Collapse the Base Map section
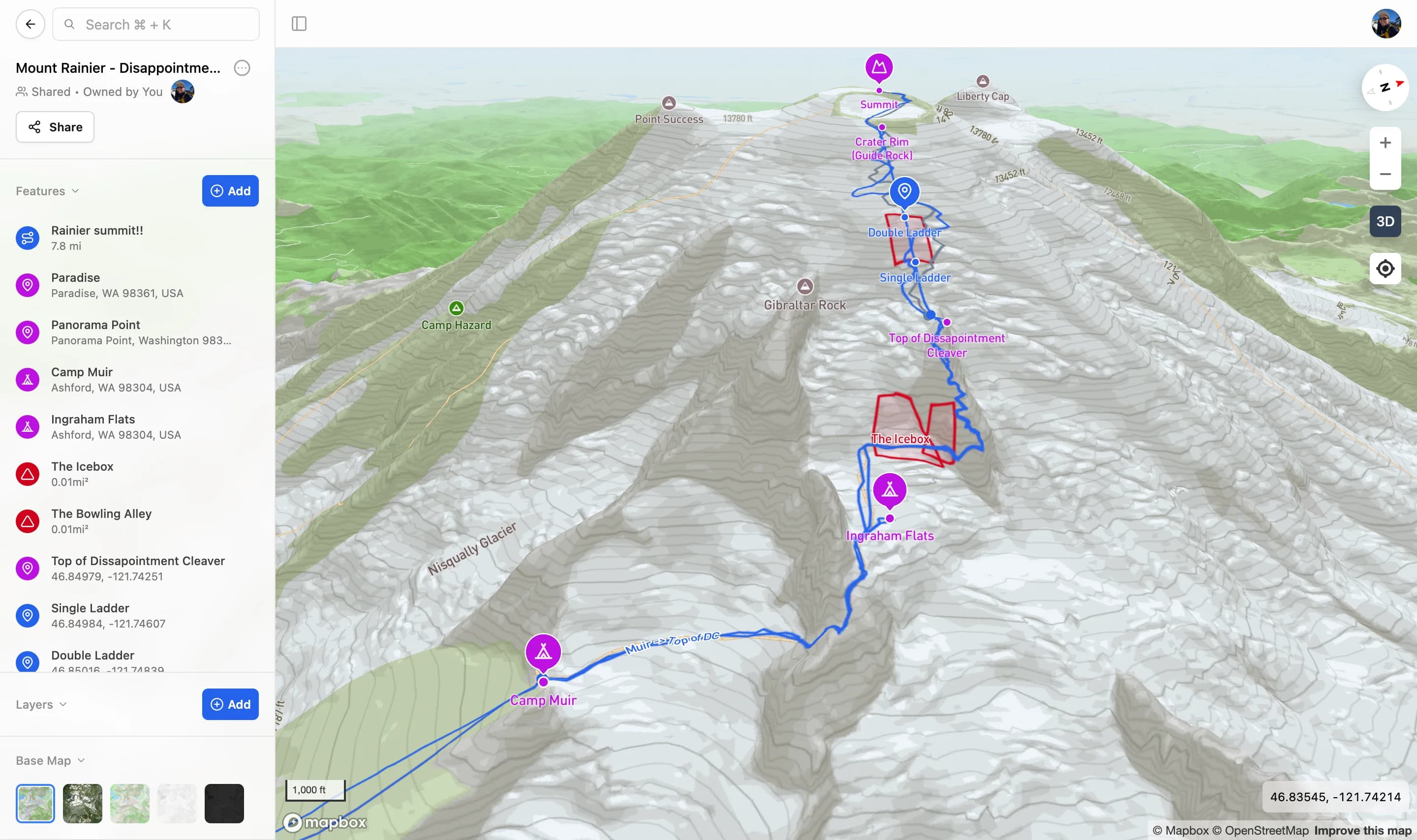The width and height of the screenshot is (1417, 840). (x=50, y=761)
